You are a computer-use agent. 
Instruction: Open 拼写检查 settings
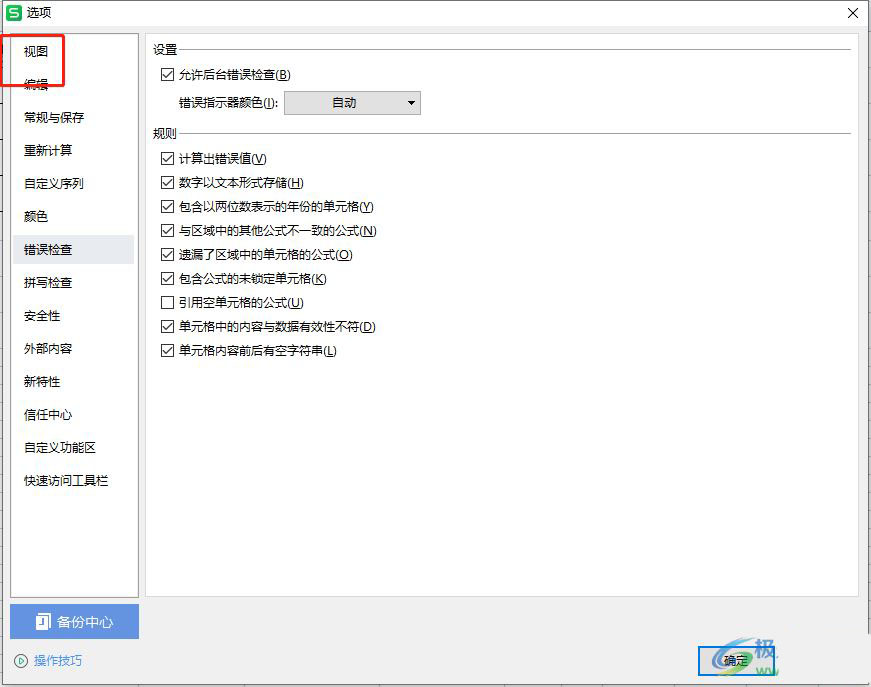(x=48, y=283)
